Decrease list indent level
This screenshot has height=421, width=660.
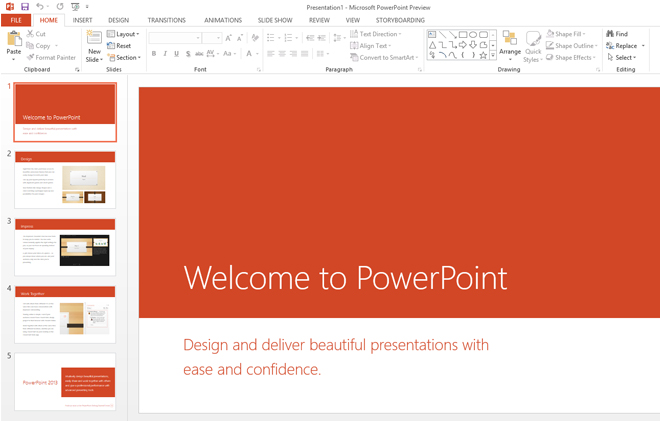pyautogui.click(x=310, y=38)
